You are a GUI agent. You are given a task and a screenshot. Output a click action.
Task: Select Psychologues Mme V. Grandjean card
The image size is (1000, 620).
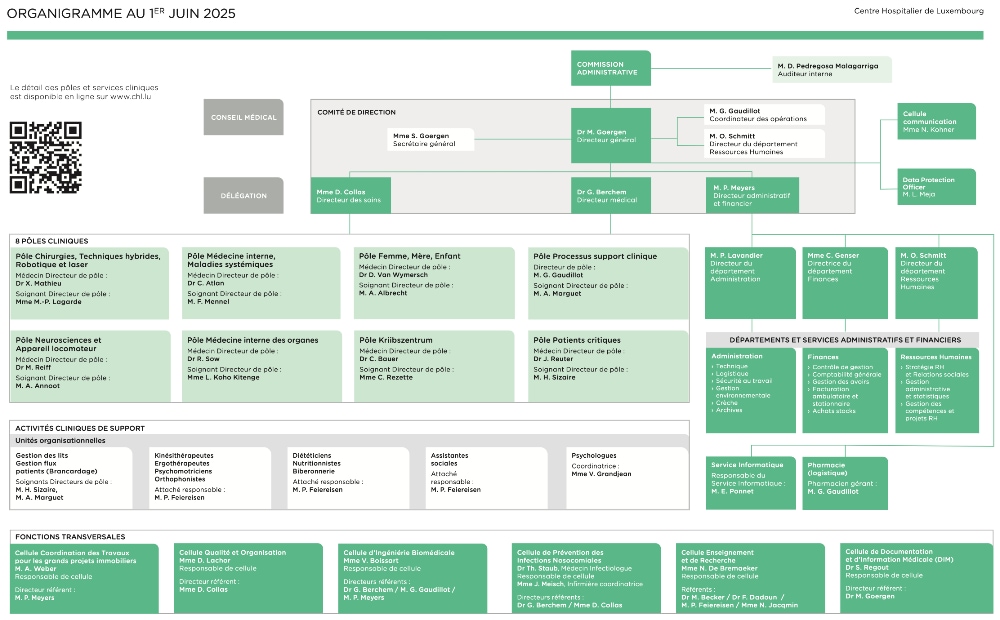pos(628,477)
